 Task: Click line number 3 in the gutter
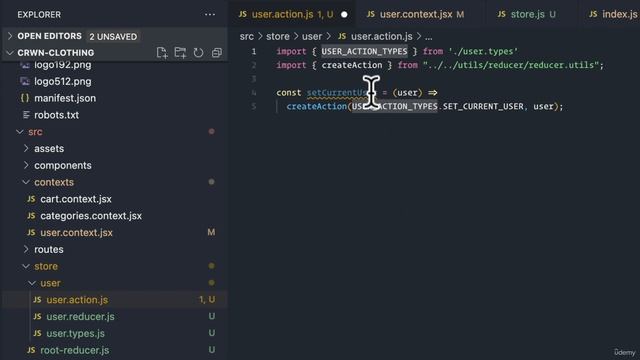[x=254, y=79]
